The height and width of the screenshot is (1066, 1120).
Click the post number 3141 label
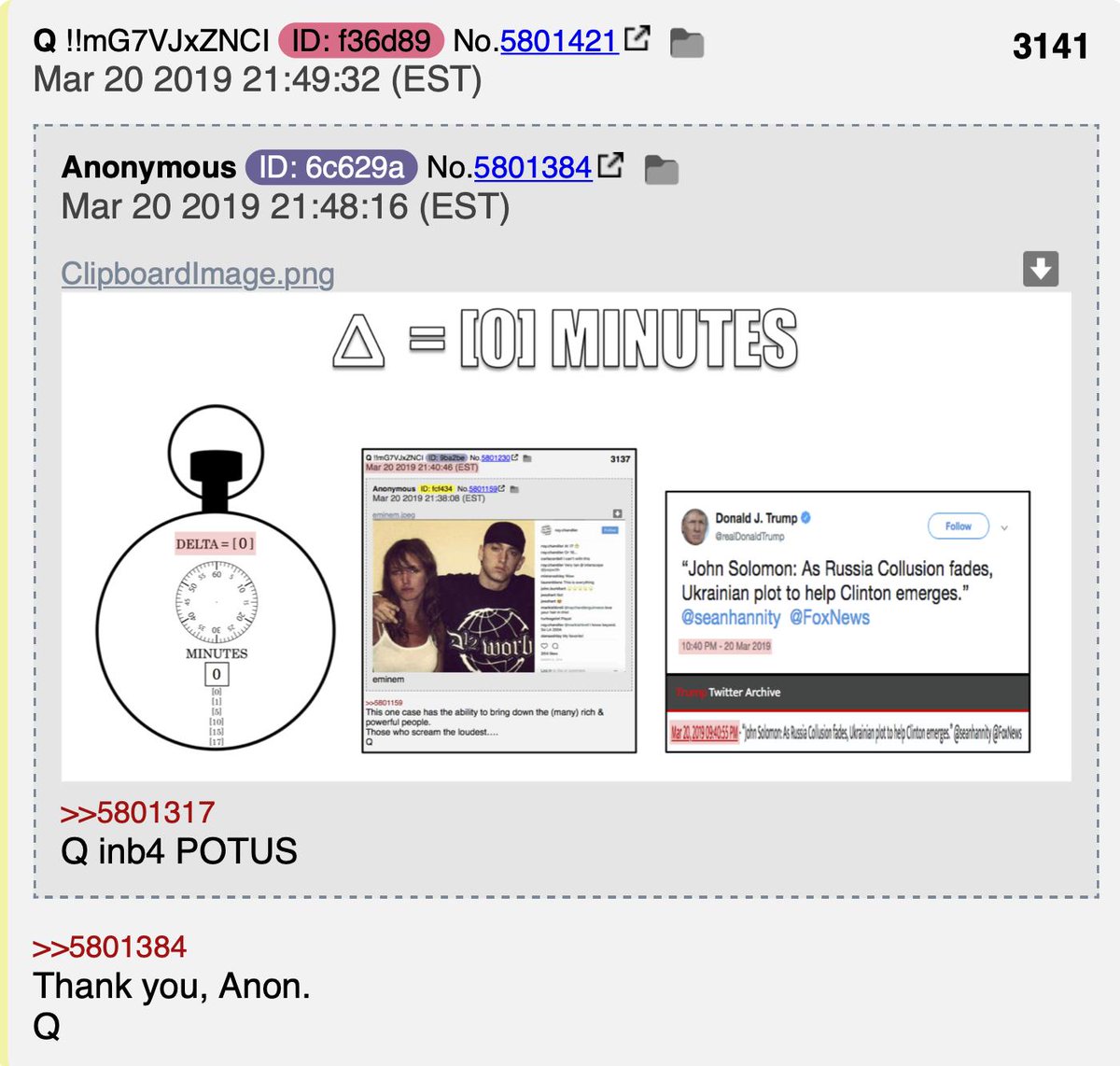point(1050,46)
